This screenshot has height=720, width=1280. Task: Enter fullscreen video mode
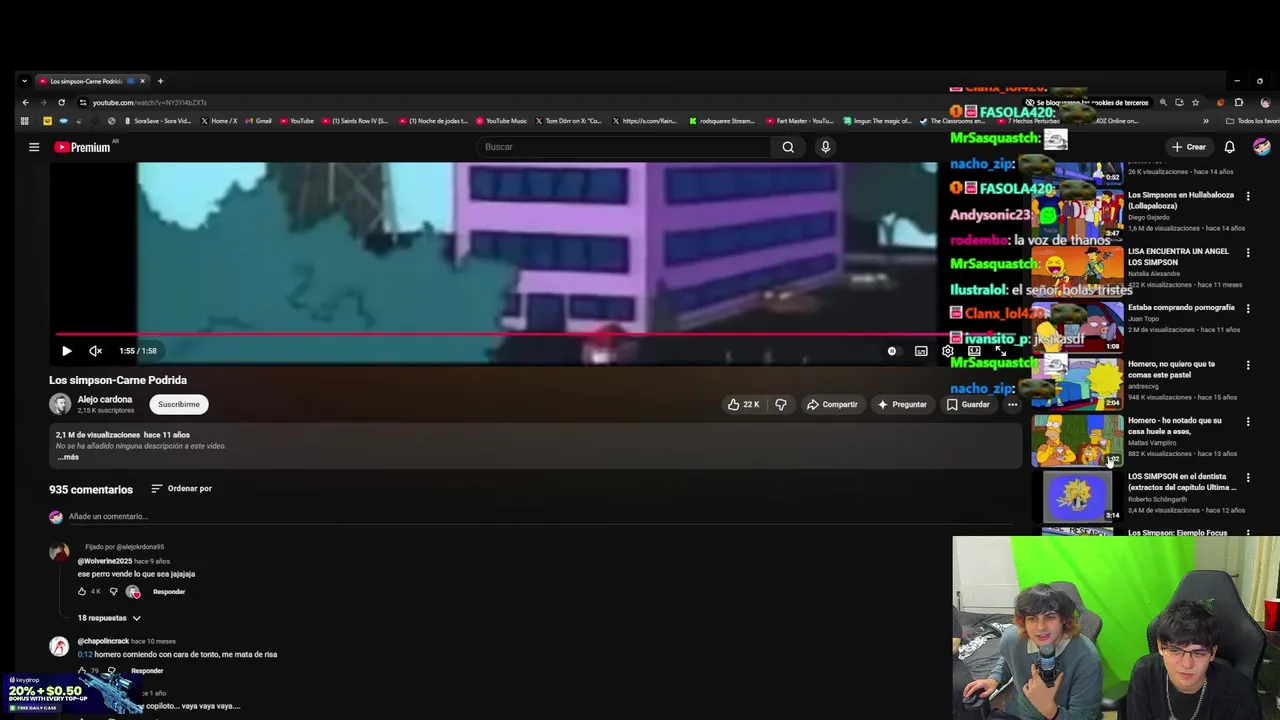click(x=1000, y=351)
